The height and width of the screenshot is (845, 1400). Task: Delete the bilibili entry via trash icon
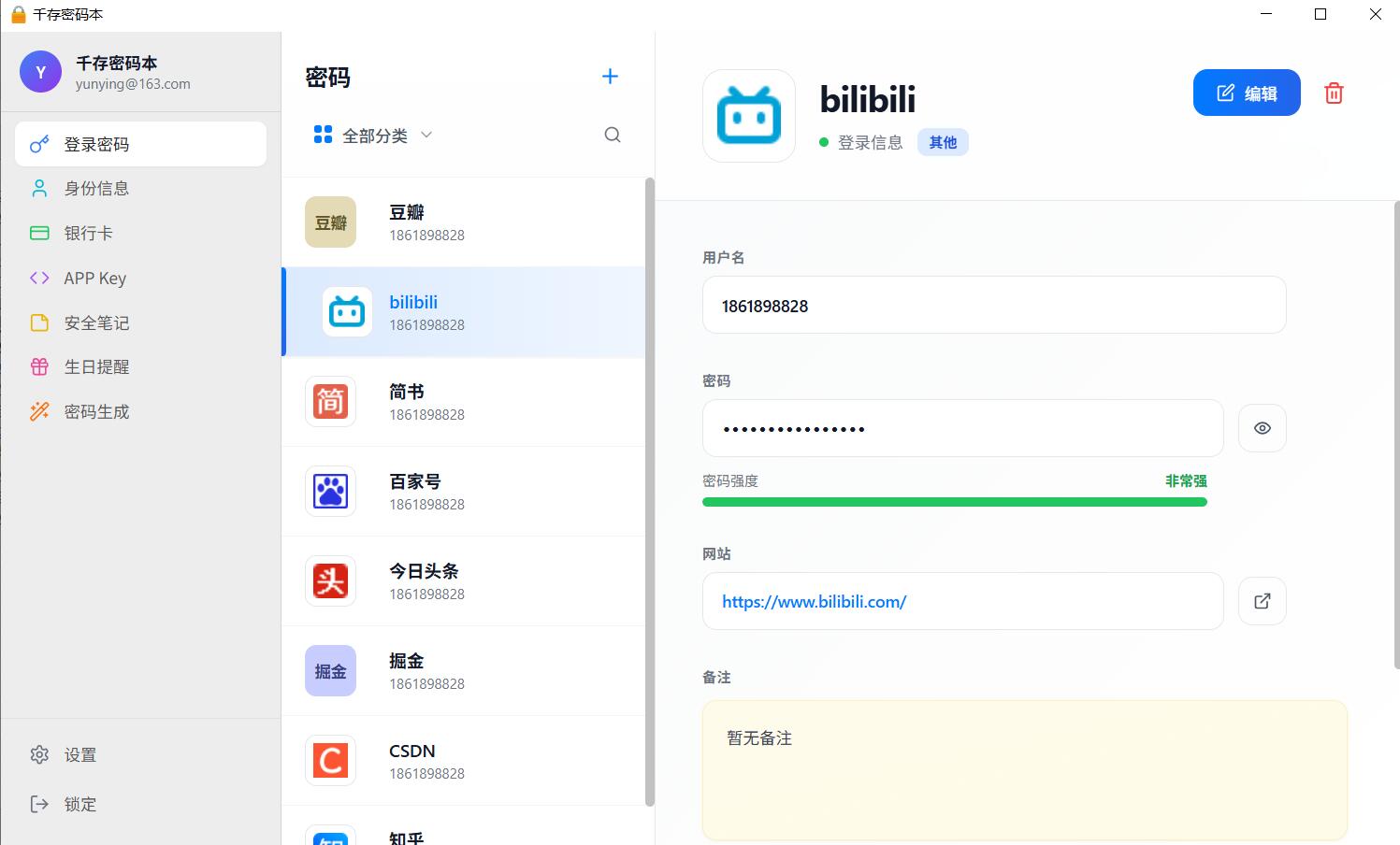[1334, 93]
